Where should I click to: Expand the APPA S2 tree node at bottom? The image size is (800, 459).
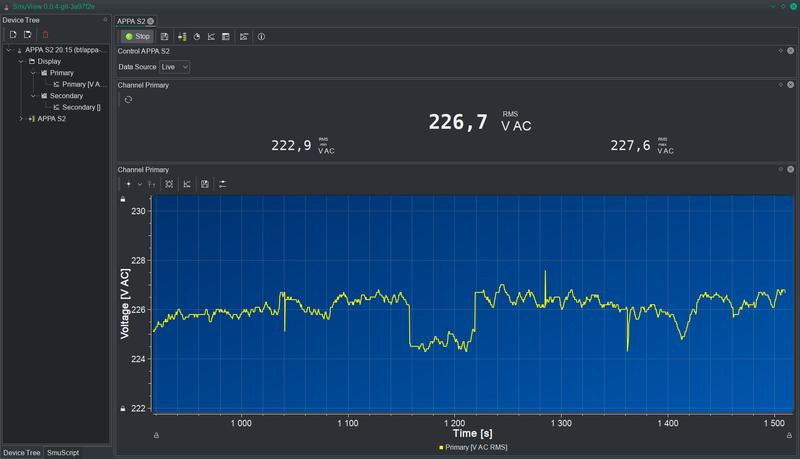[x=20, y=119]
